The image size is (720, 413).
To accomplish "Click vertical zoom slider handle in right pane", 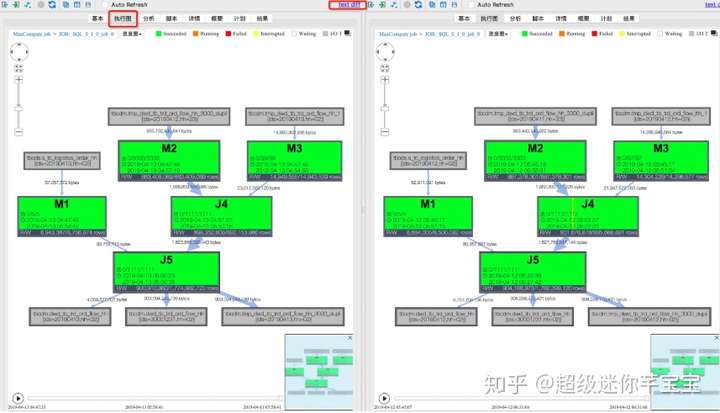I will [x=385, y=108].
